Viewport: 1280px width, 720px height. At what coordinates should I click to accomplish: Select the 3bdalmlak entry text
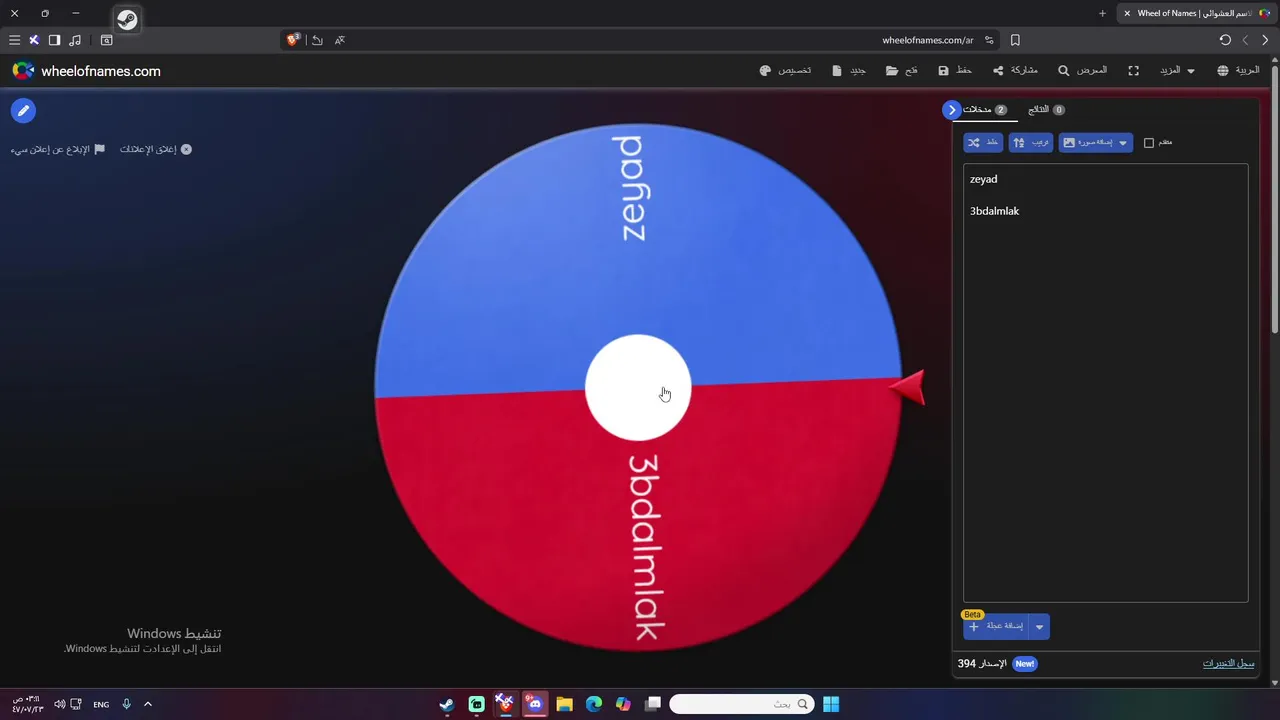point(994,211)
